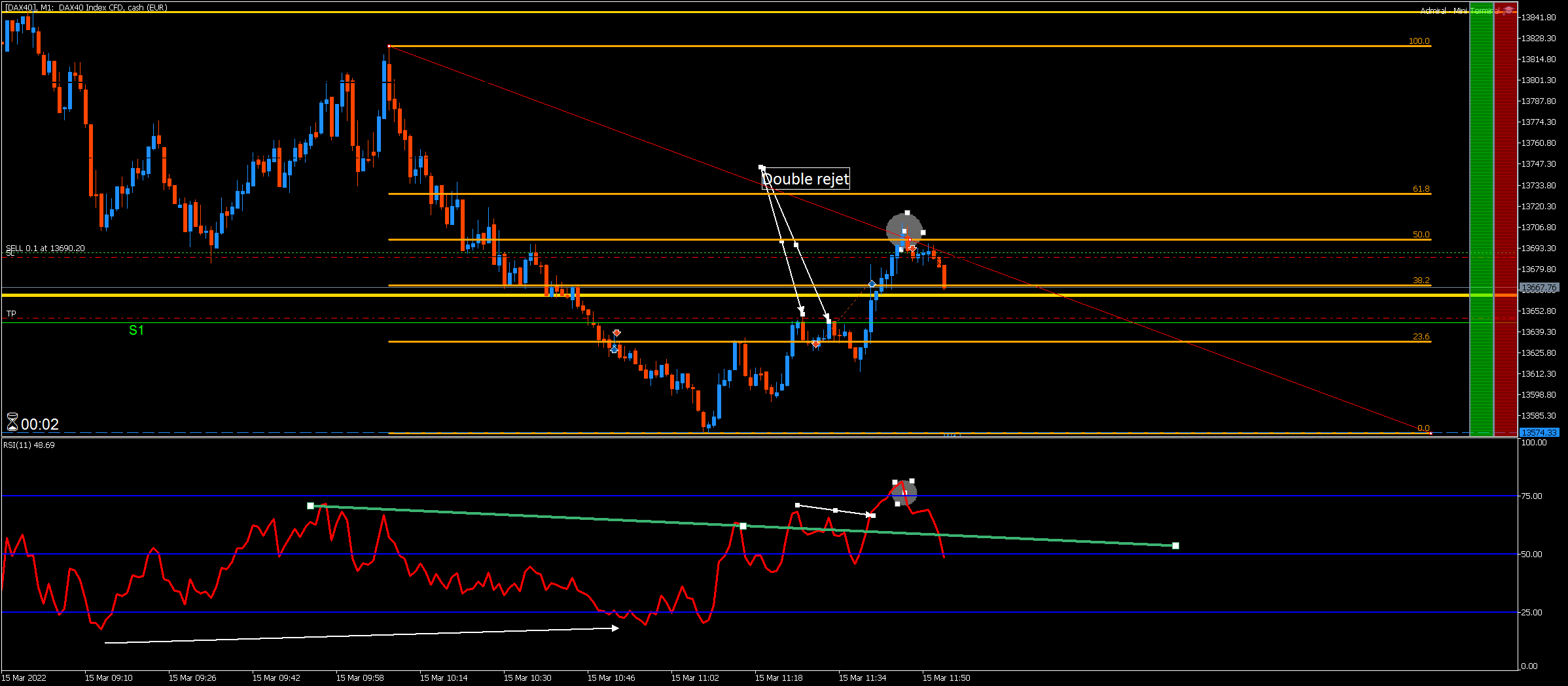1568x686 pixels.
Task: Click the RSI(11) indicator label
Action: [x=29, y=445]
